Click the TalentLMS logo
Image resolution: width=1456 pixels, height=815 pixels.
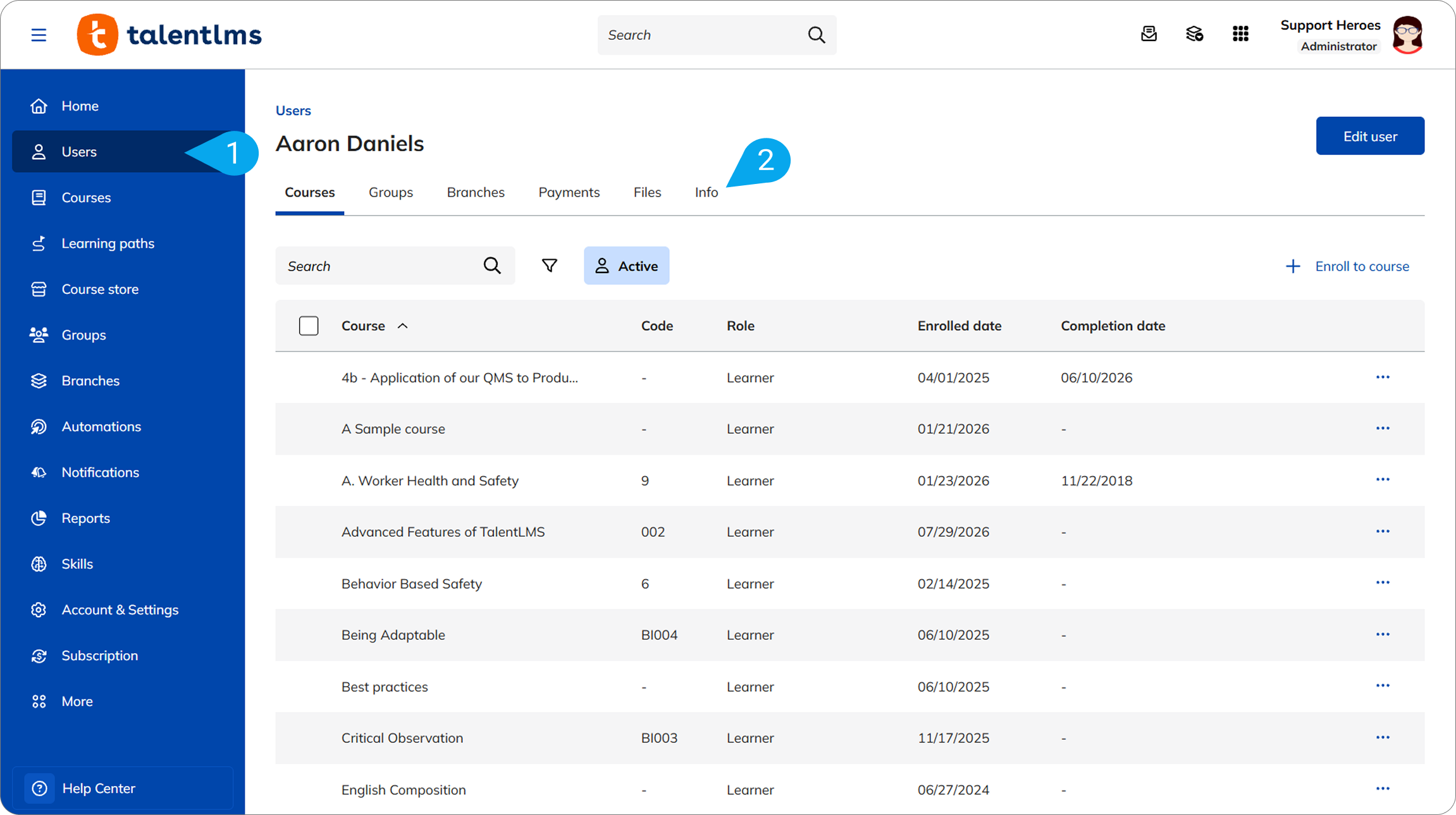pyautogui.click(x=169, y=35)
